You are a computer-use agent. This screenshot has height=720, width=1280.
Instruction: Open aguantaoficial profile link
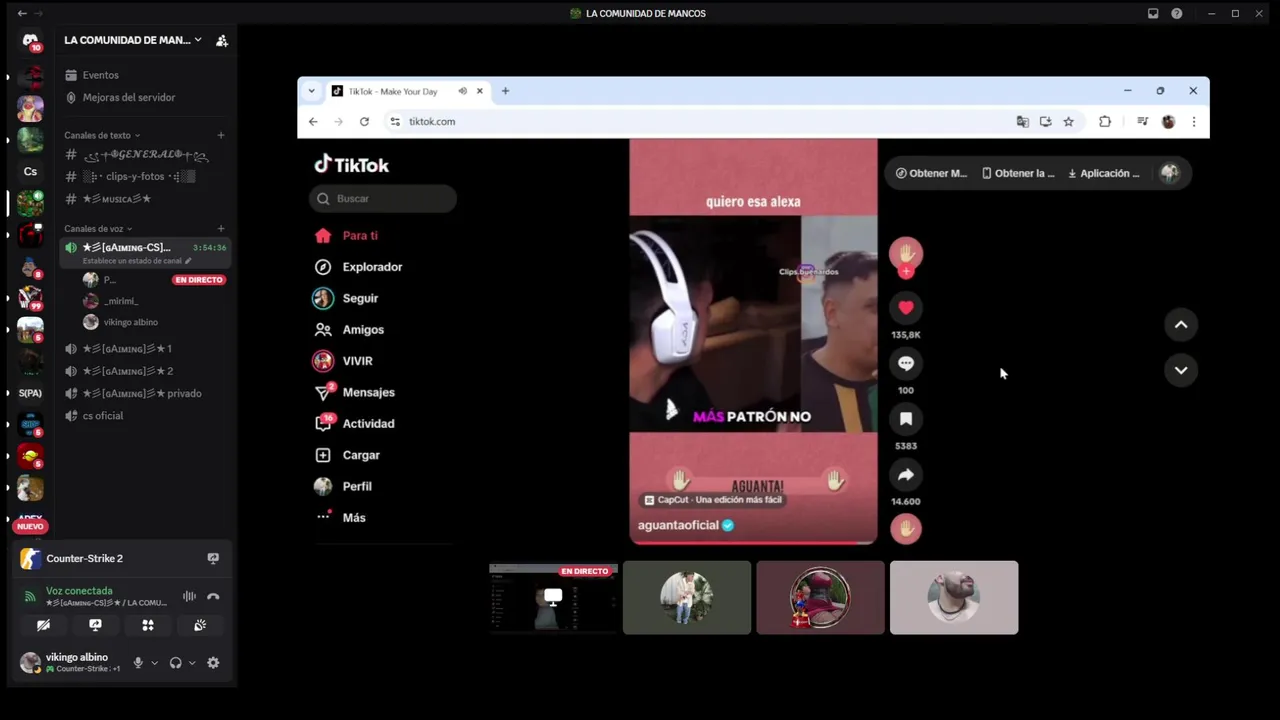pos(678,525)
